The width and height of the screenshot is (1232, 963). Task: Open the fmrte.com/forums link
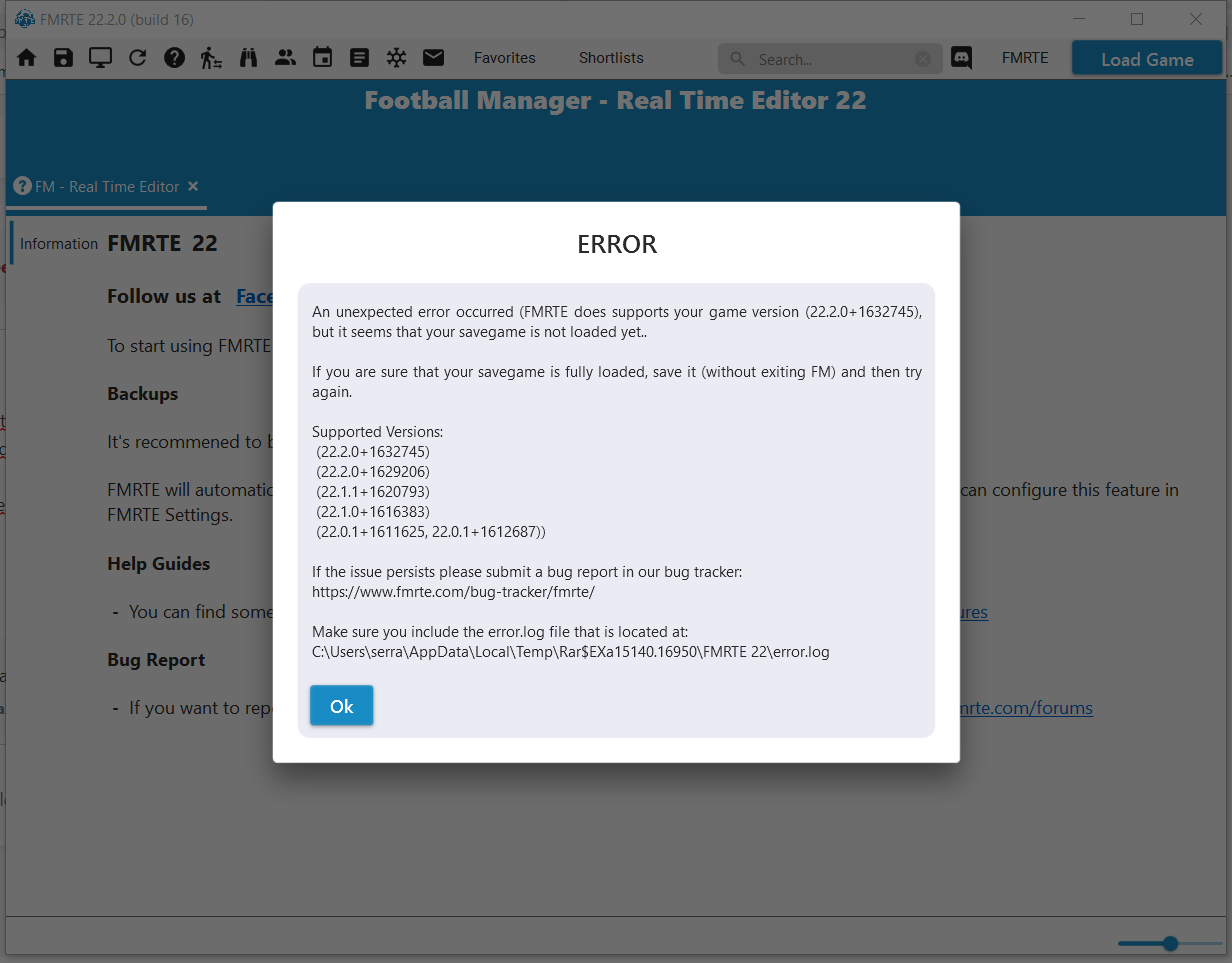1026,708
